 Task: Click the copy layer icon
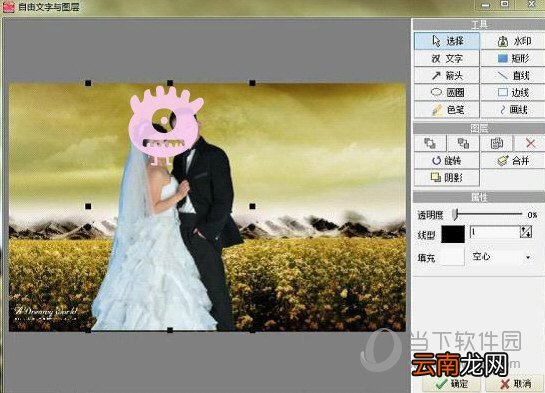(497, 143)
